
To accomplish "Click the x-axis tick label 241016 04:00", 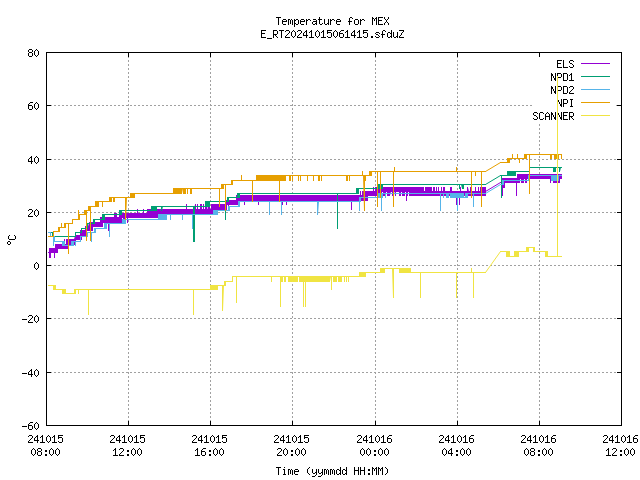I will (456, 445).
